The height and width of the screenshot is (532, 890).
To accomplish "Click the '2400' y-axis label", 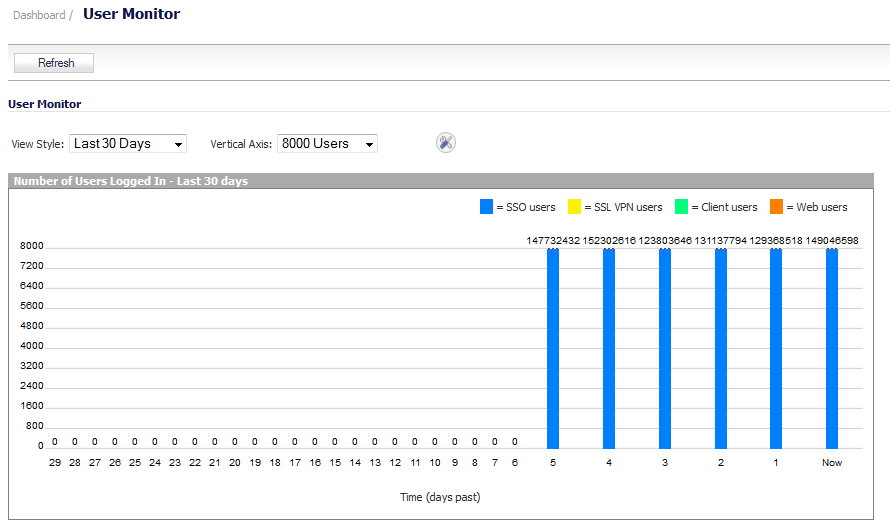I will point(32,386).
